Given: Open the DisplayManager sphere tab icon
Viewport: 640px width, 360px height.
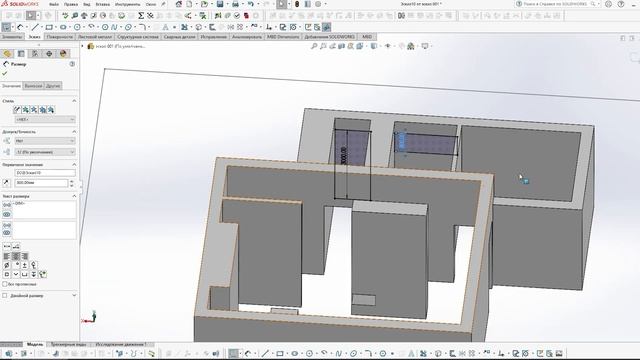Looking at the screenshot, I should click(x=63, y=53).
